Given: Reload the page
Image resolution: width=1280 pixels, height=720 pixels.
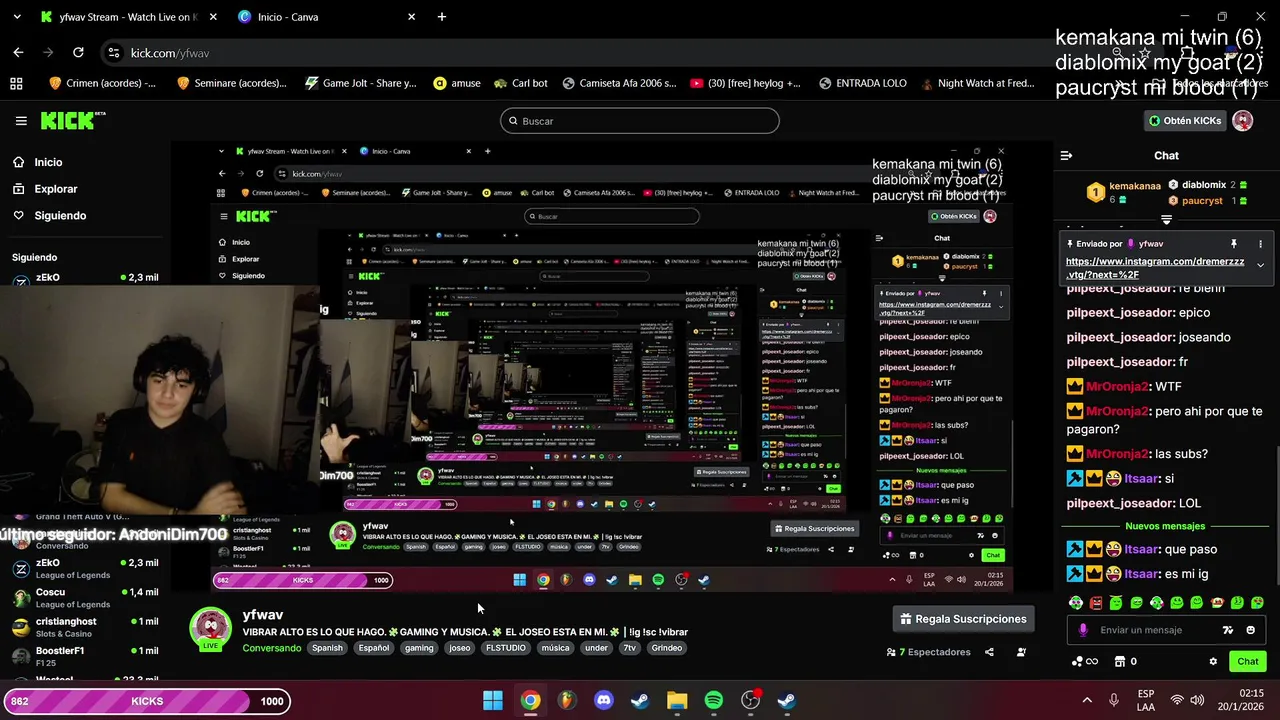Looking at the screenshot, I should [78, 53].
